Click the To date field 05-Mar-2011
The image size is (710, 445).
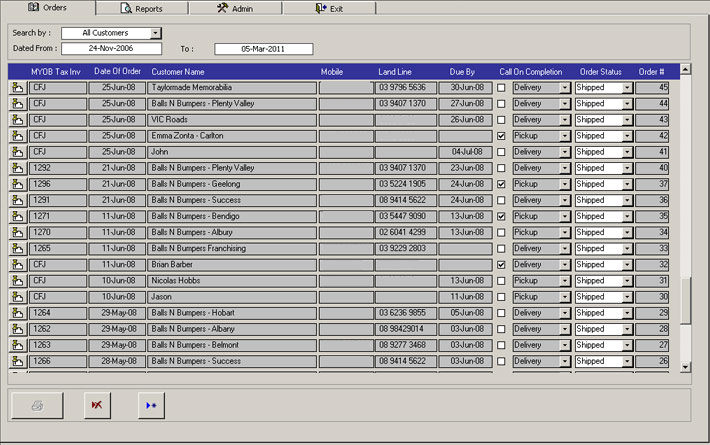coord(264,49)
